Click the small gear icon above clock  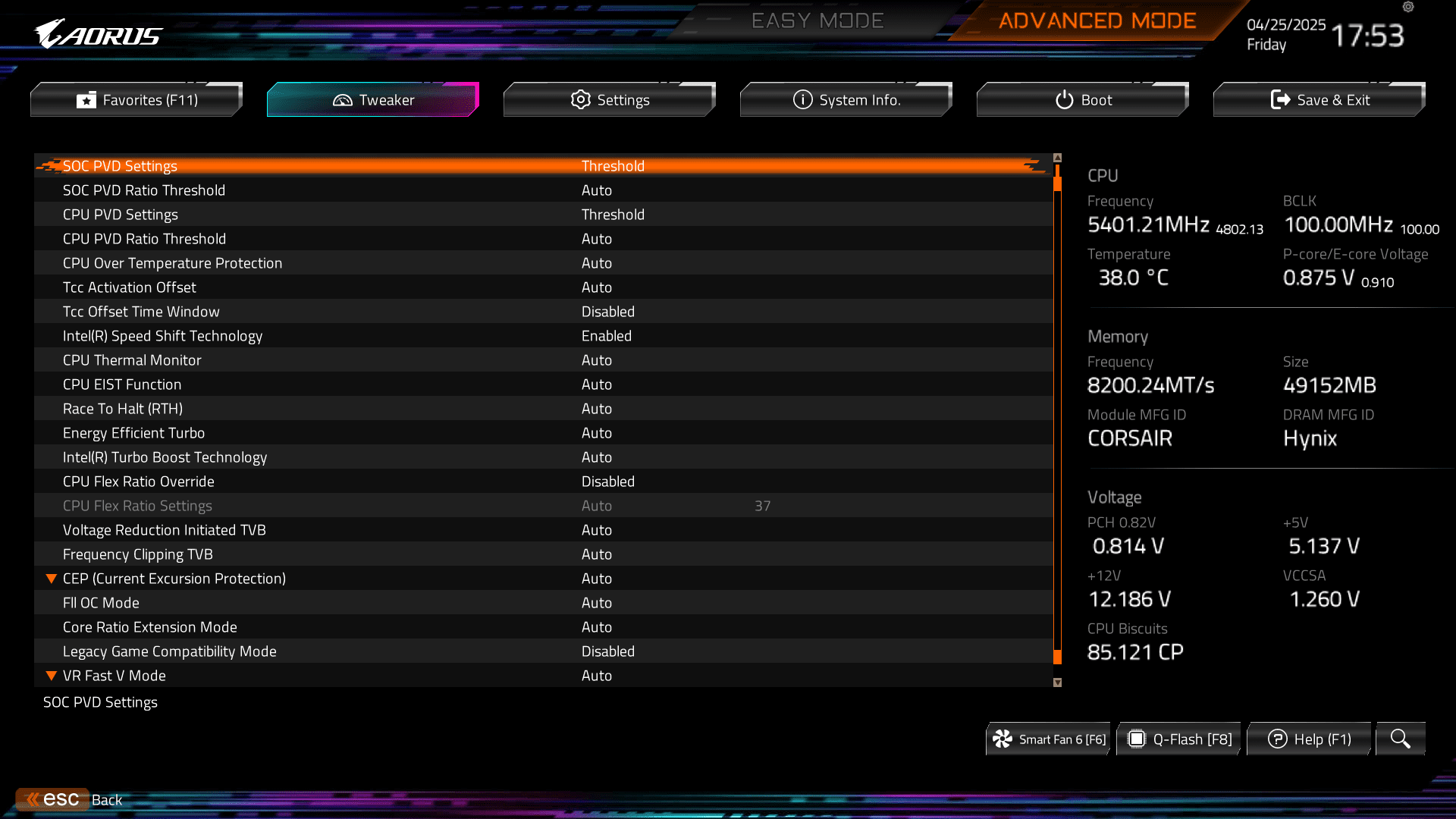pos(1408,7)
